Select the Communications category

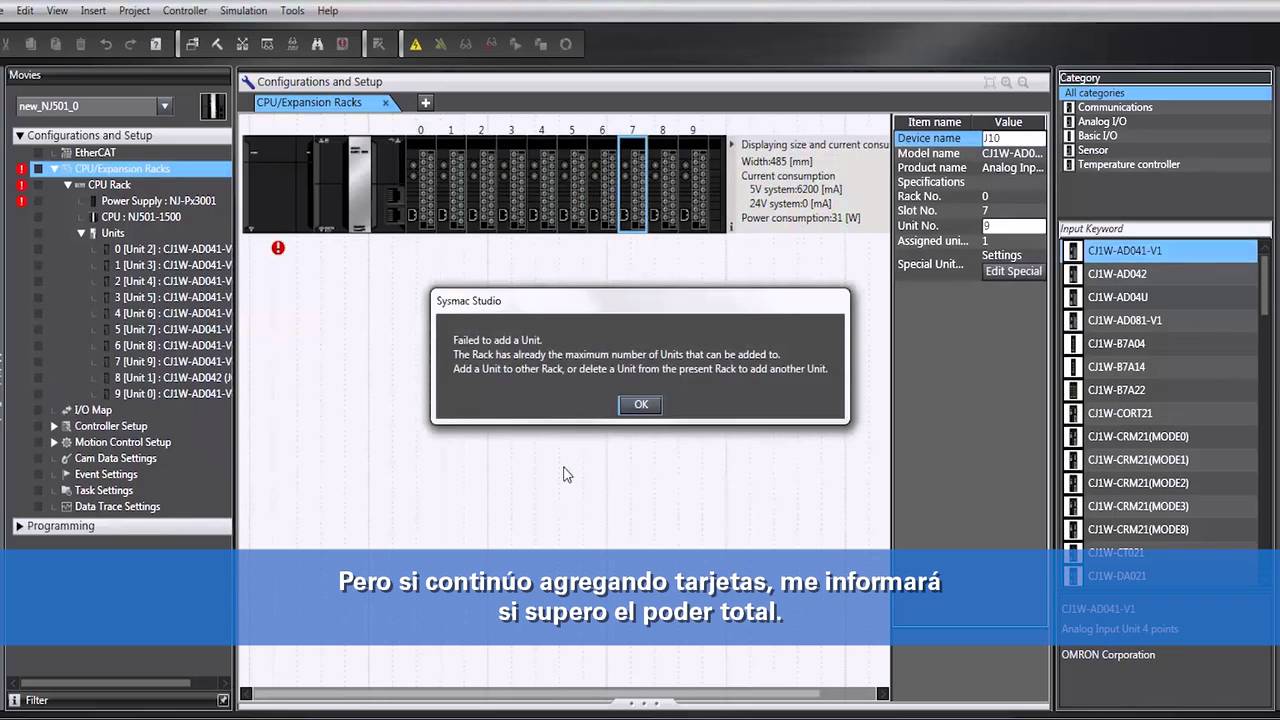tap(1115, 107)
